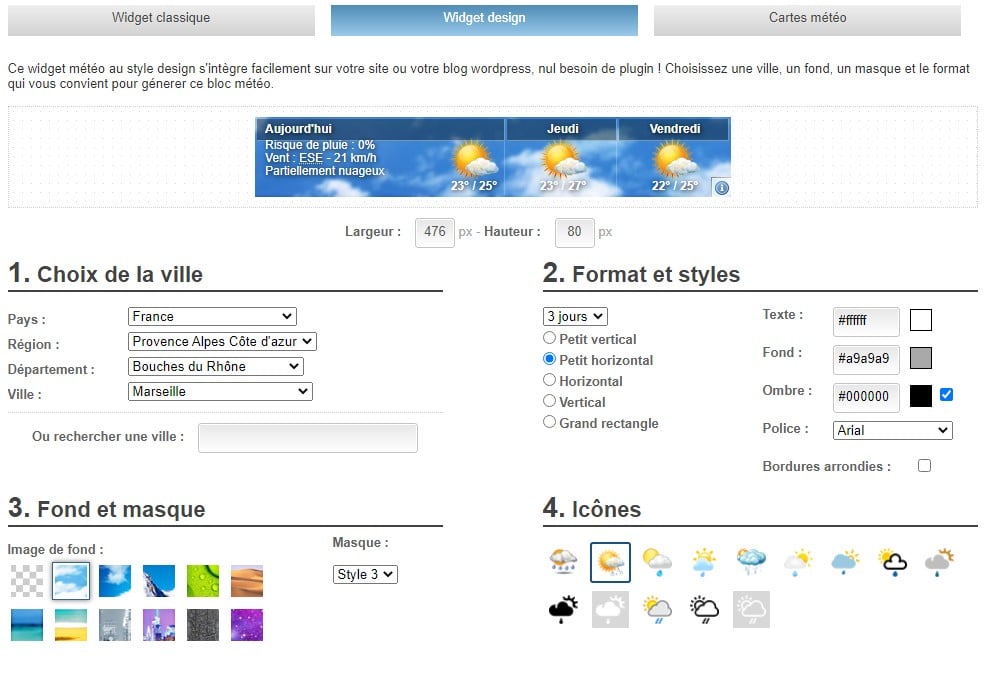Choose the dark grey cracked texture background
The height and width of the screenshot is (688, 984).
click(203, 625)
